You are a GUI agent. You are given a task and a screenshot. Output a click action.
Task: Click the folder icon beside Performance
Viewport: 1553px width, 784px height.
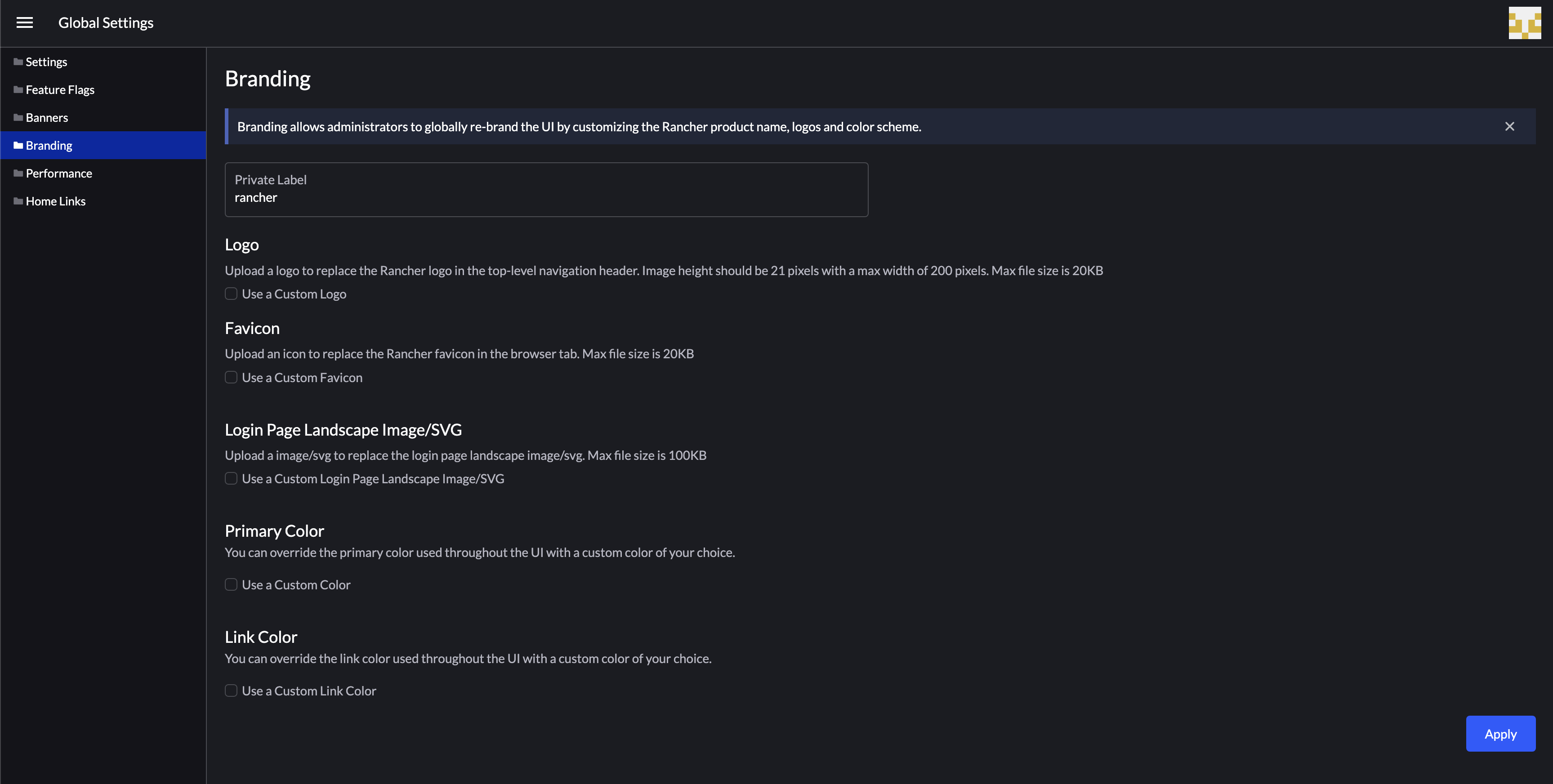click(x=17, y=173)
